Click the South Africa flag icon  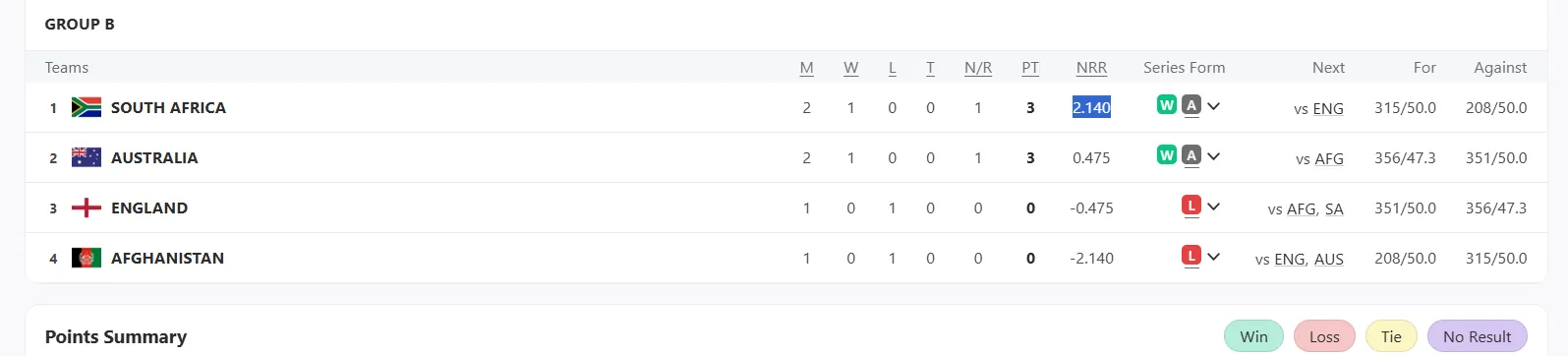point(87,107)
